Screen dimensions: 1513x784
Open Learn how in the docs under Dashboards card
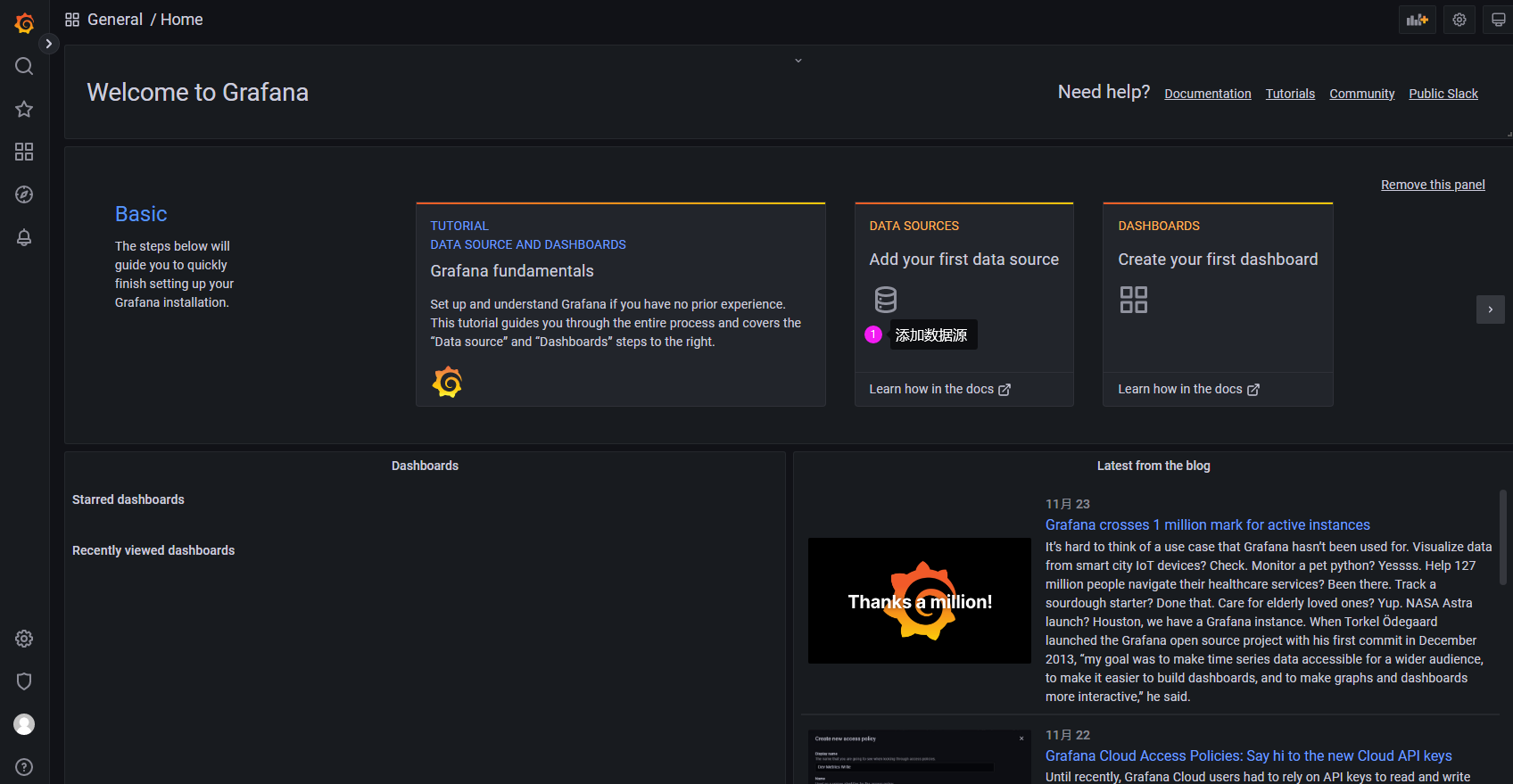point(1188,389)
